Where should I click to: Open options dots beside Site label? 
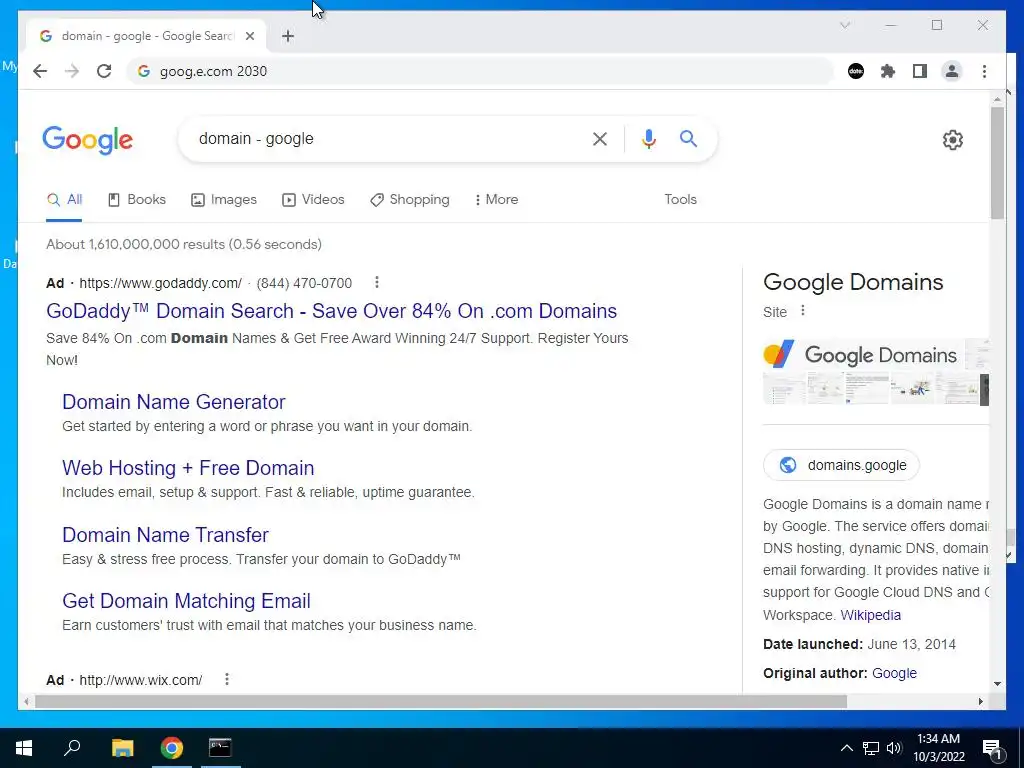pos(803,311)
